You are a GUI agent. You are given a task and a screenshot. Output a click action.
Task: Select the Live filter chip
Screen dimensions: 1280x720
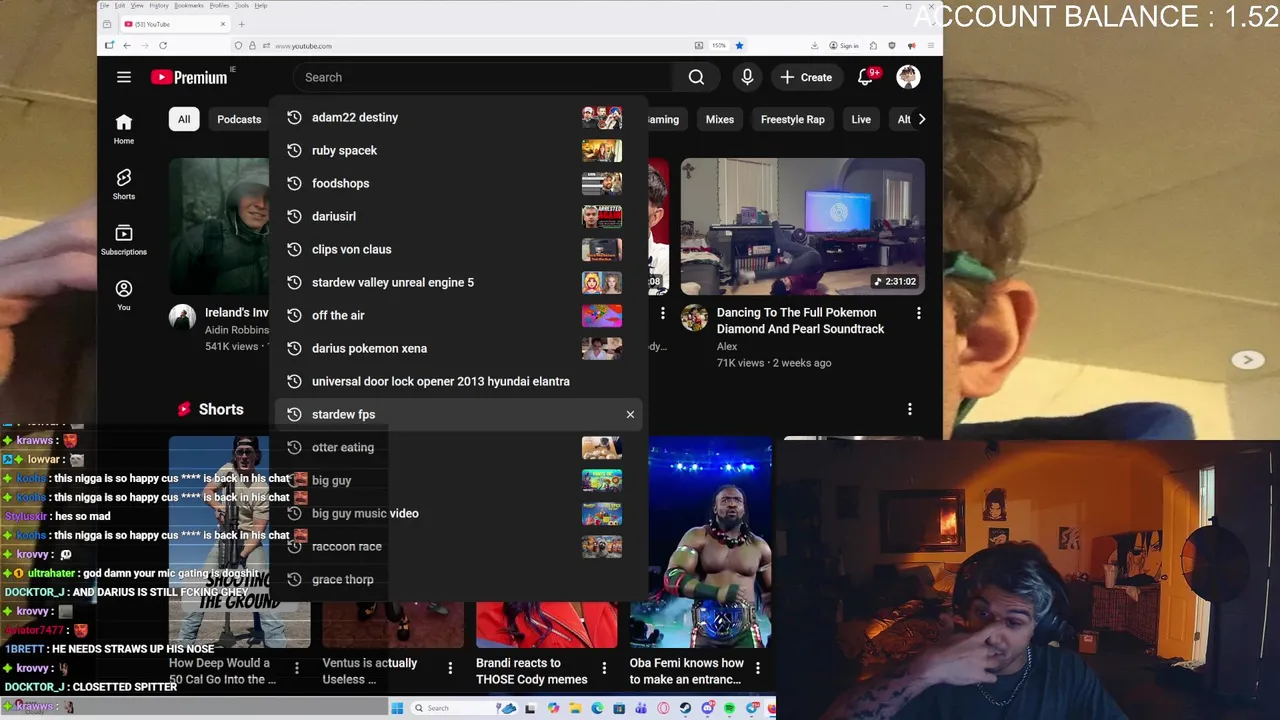pos(861,119)
